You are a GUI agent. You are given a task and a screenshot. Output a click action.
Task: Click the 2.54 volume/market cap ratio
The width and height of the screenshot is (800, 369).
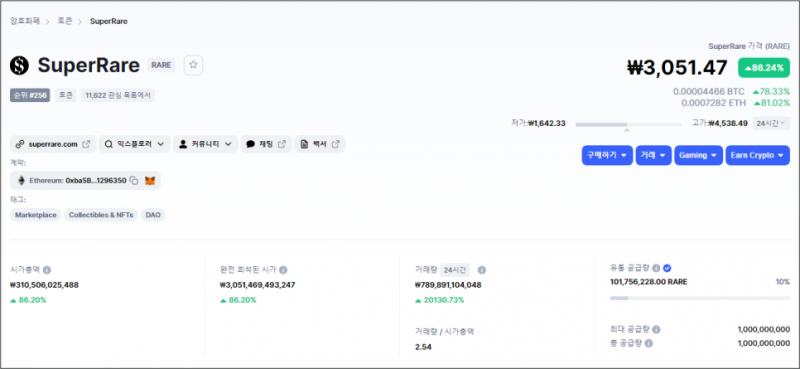tap(423, 347)
